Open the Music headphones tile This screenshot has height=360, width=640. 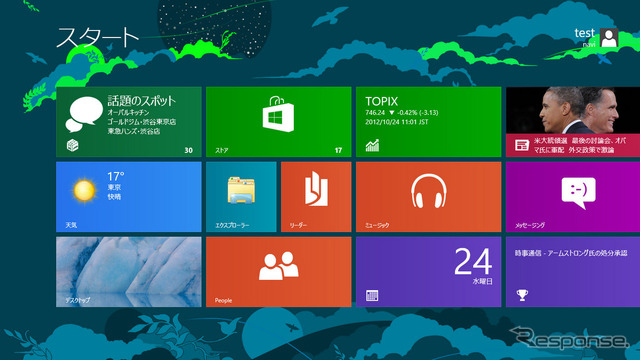pos(429,197)
